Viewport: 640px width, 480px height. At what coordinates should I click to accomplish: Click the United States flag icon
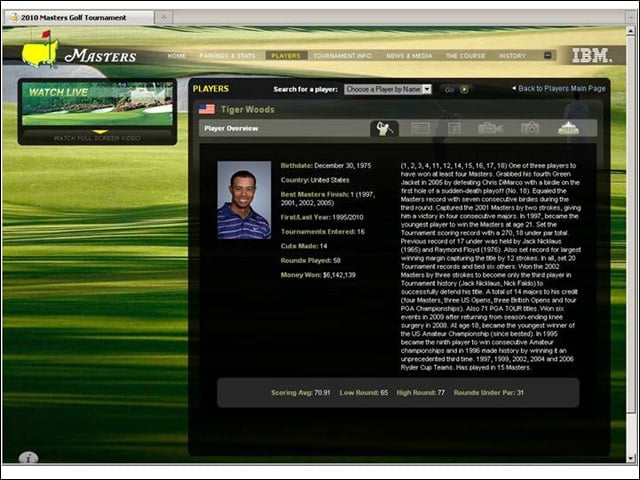[207, 109]
